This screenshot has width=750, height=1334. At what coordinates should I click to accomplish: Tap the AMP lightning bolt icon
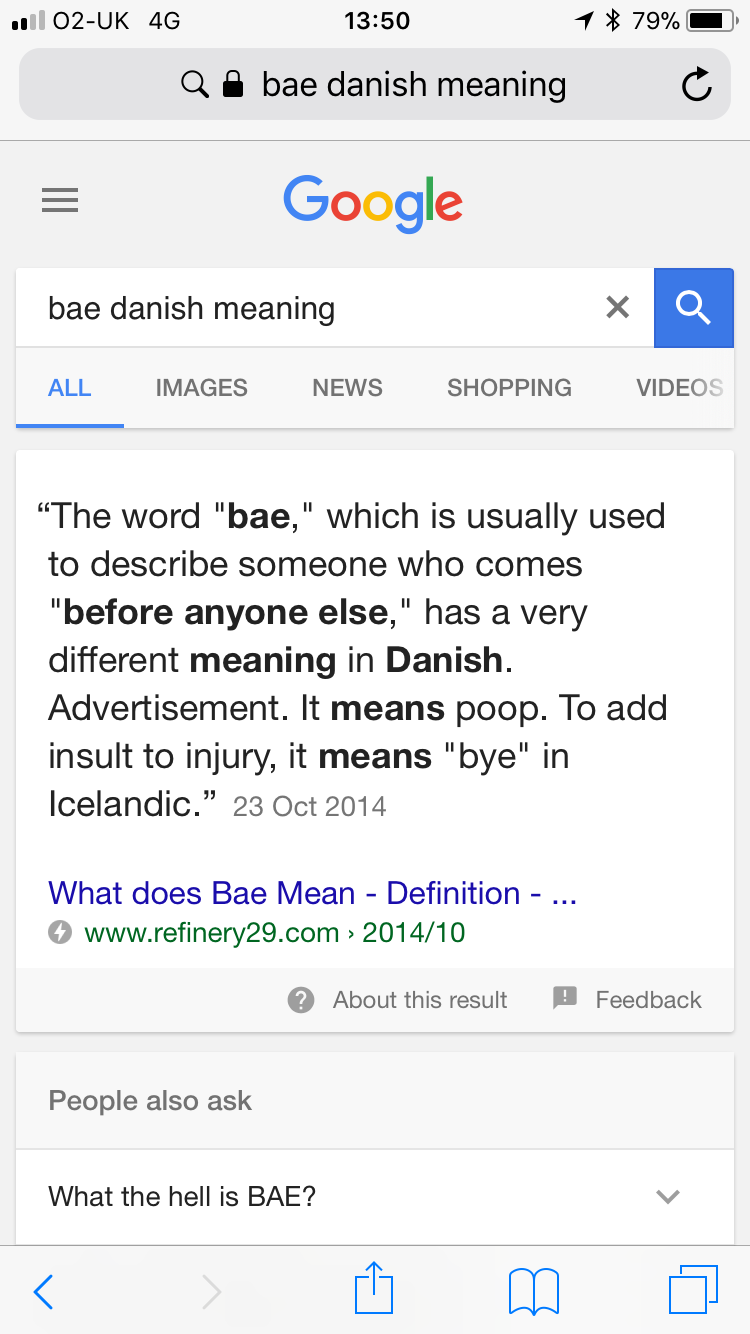[61, 933]
